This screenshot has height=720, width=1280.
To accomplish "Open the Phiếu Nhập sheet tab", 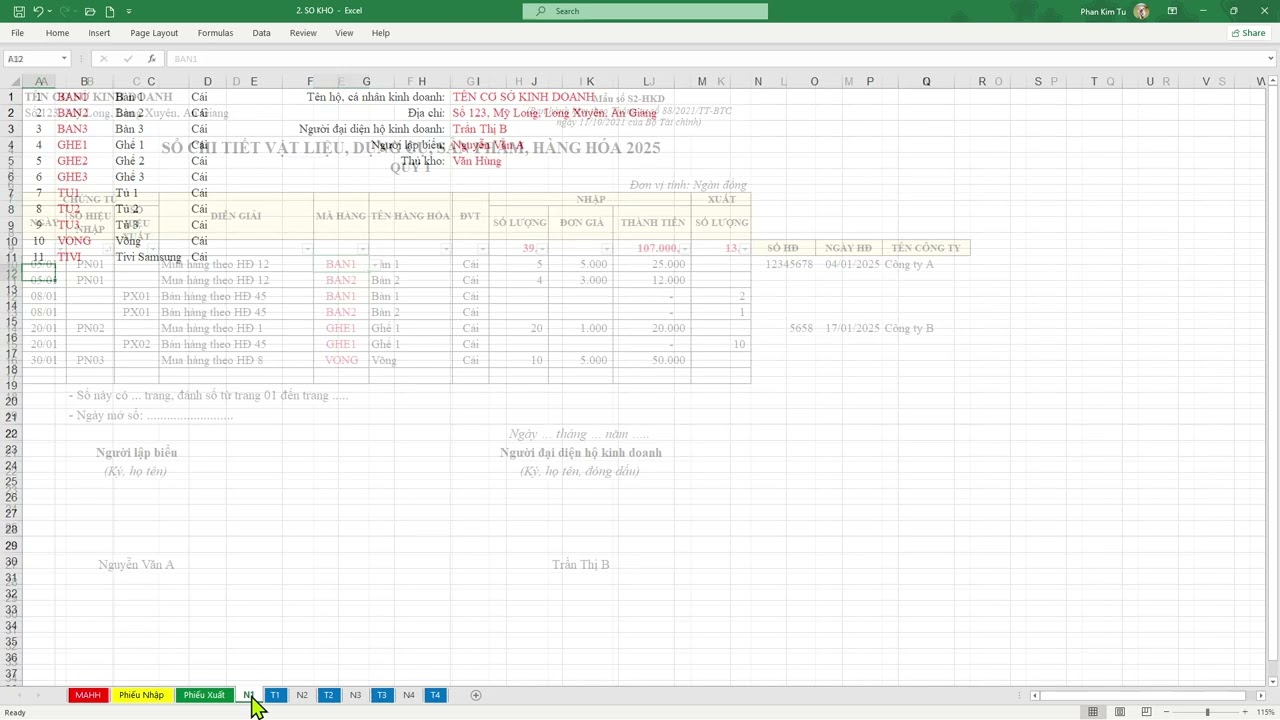I will [x=141, y=695].
